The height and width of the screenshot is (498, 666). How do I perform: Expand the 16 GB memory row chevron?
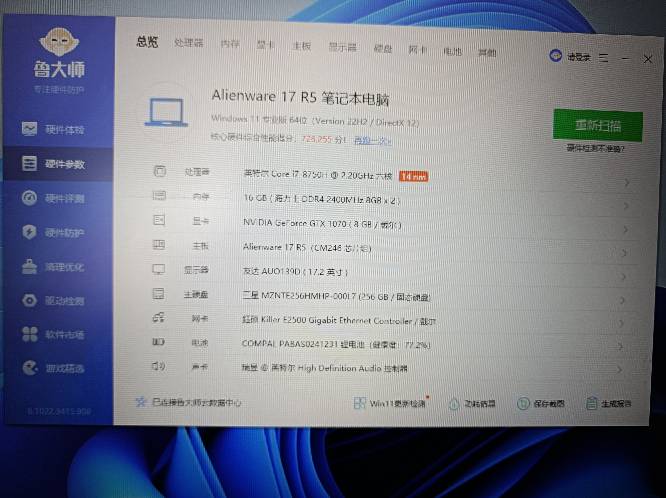coord(626,207)
